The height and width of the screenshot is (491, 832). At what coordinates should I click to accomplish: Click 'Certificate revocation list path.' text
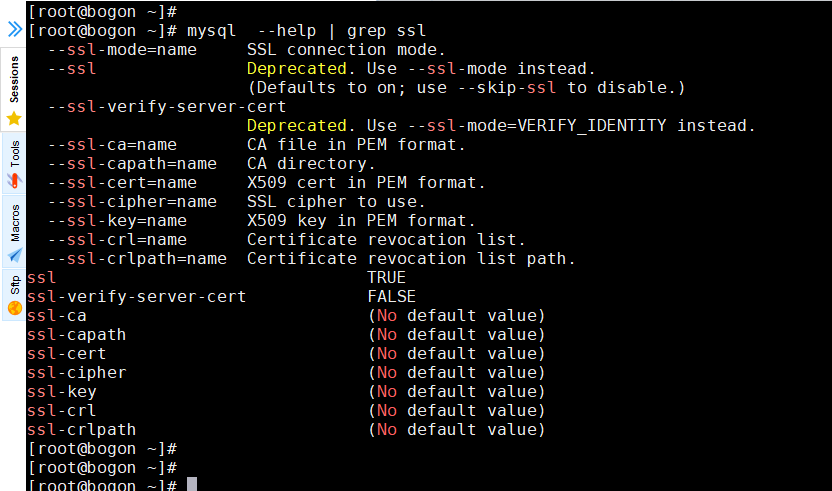411,259
